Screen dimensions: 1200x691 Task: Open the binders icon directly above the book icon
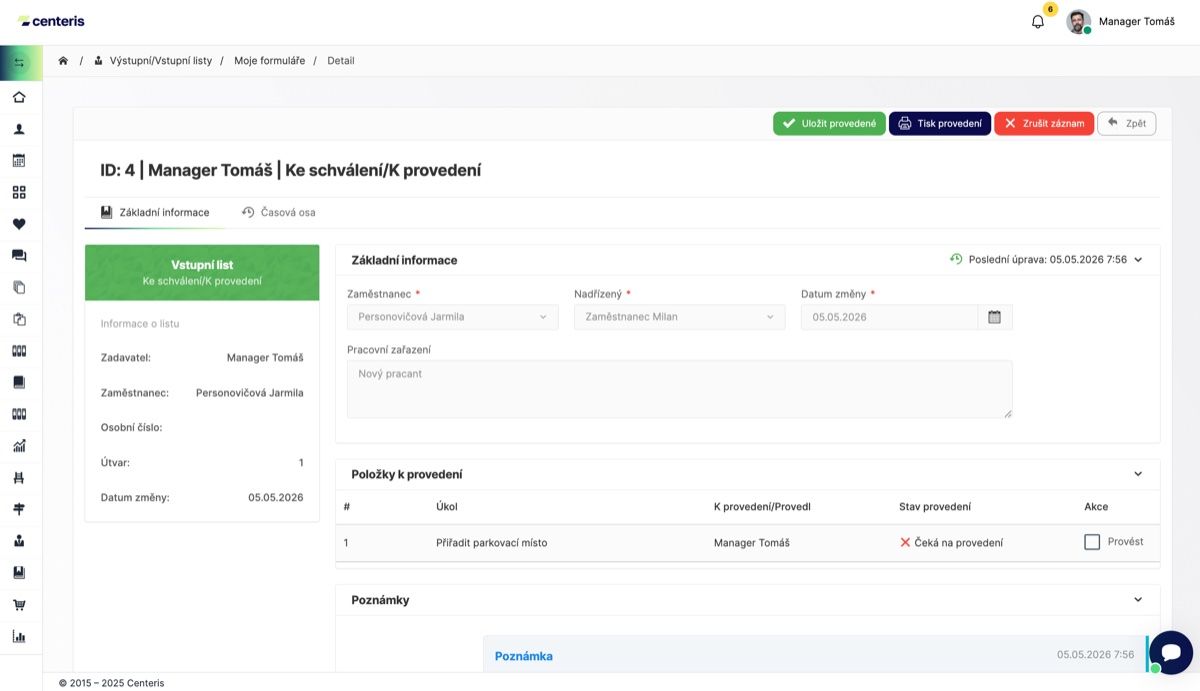(x=19, y=351)
